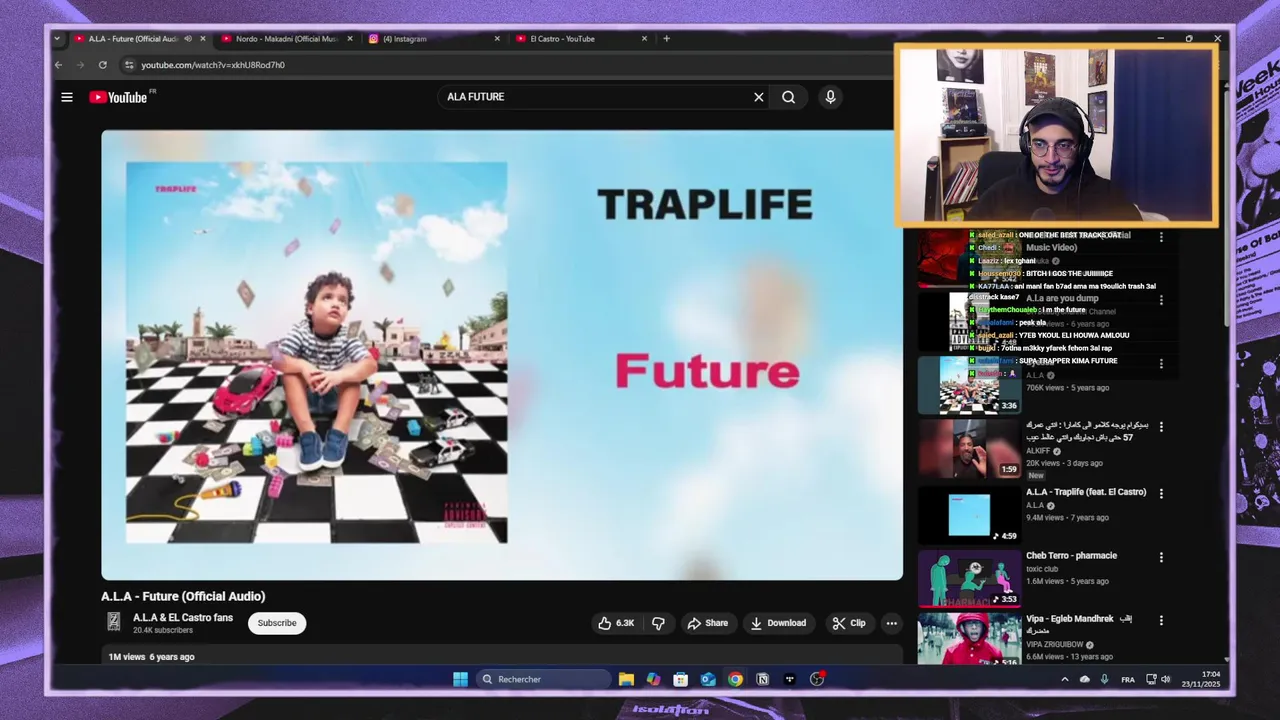1280x720 pixels.
Task: Open A.L.A & EL Castro fans channel avatar
Action: [x=114, y=623]
